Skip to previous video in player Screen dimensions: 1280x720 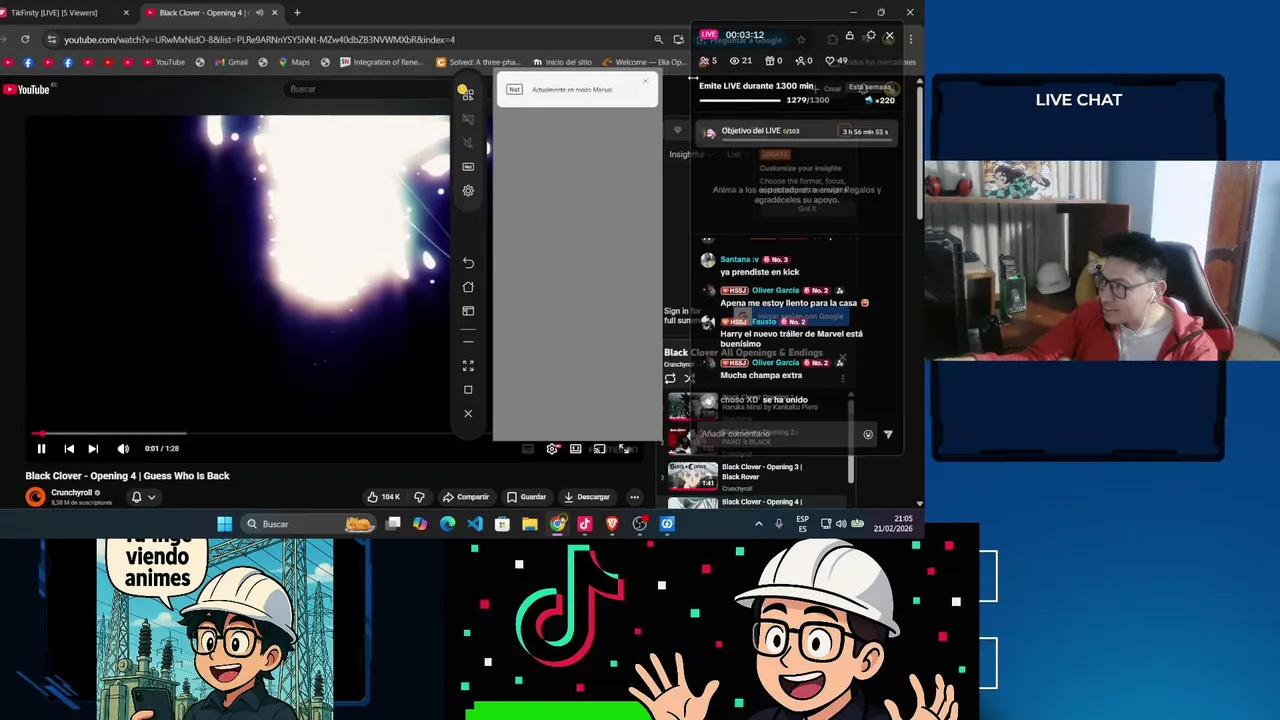(69, 449)
